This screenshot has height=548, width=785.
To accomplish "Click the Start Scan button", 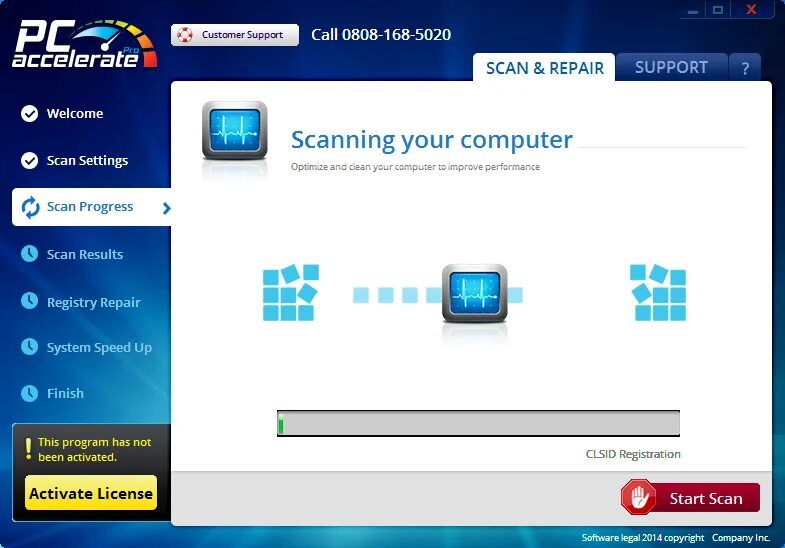I will 690,497.
